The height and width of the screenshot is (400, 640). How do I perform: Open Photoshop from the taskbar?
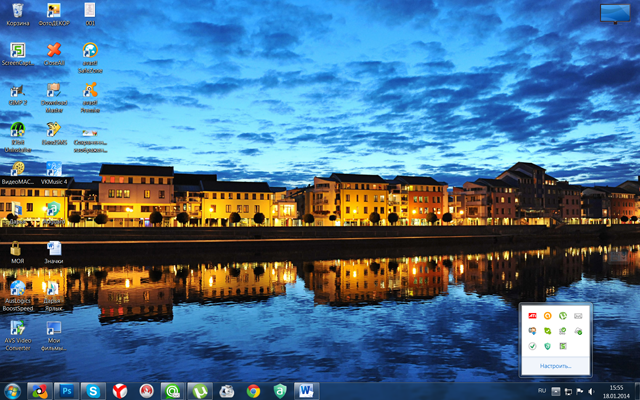click(x=67, y=390)
